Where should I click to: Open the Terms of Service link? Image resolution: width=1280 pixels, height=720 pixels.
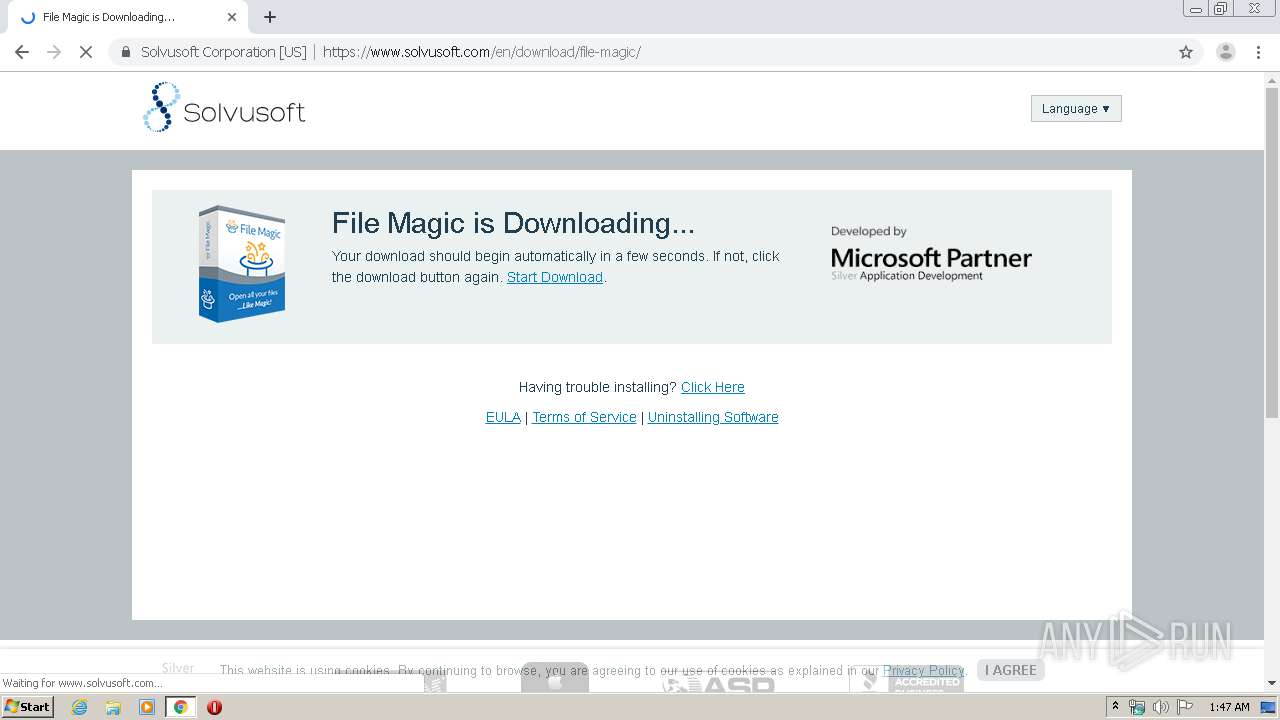584,417
